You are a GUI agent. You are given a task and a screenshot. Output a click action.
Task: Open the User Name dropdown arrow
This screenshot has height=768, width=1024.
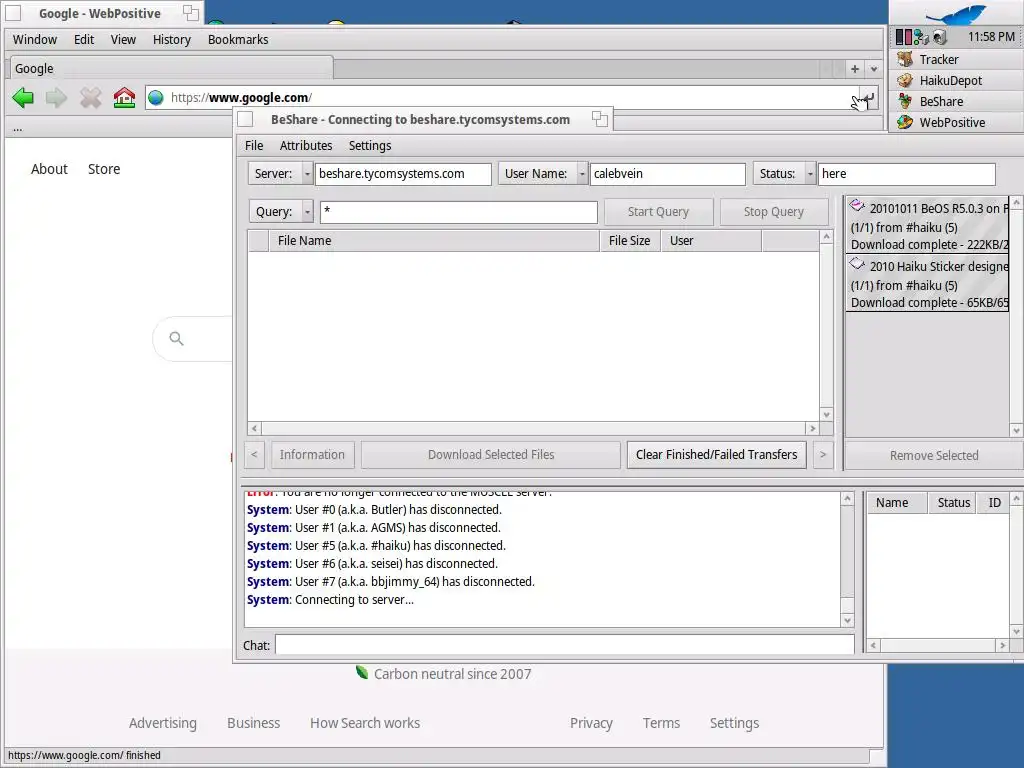point(582,174)
